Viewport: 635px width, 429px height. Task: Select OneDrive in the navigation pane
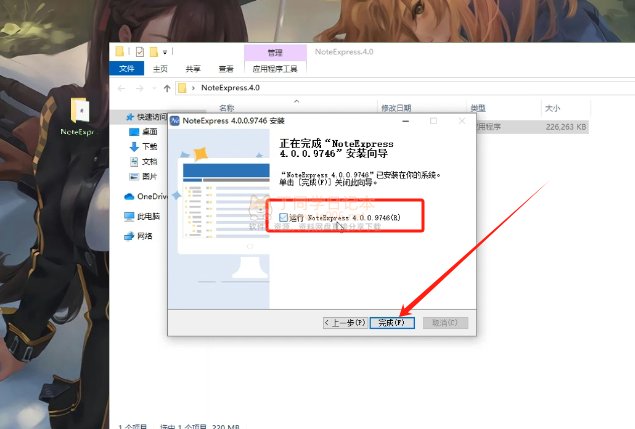[x=145, y=196]
